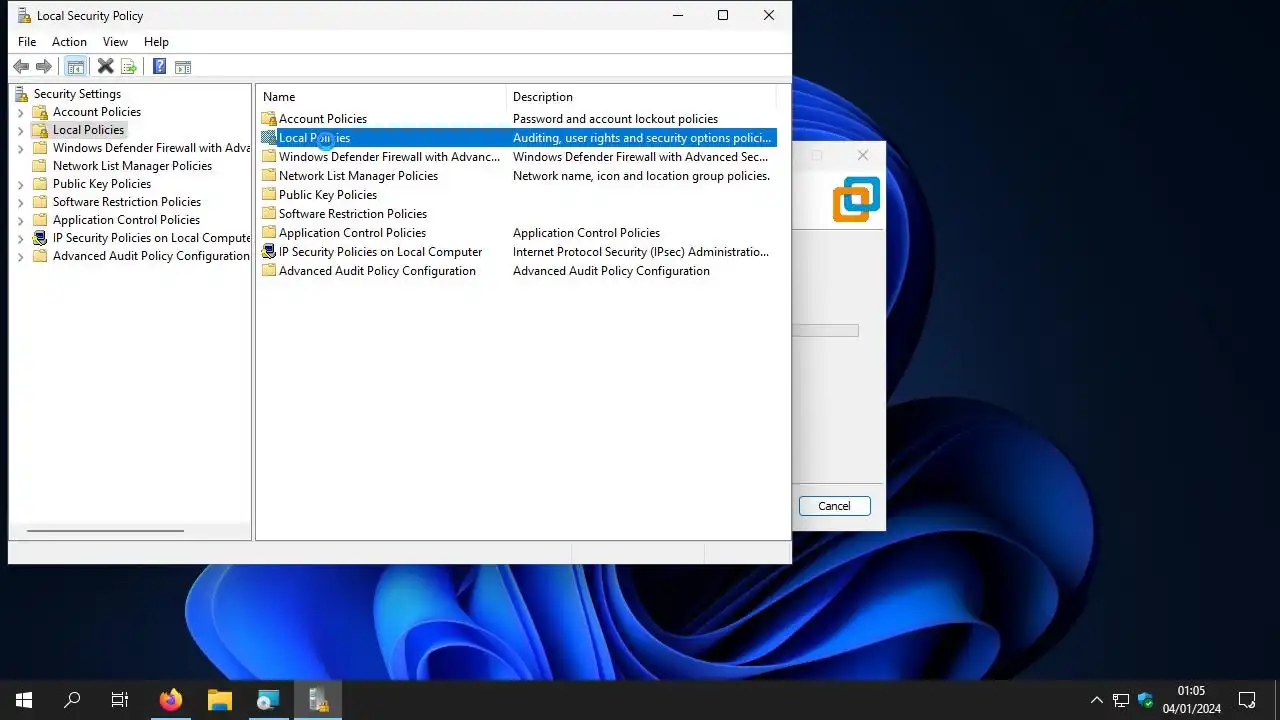Click the Back arrow toolbar icon

(21, 67)
